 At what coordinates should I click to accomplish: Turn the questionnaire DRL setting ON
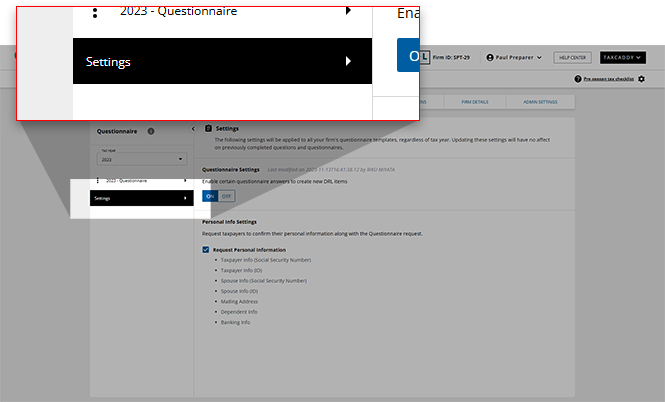(x=210, y=196)
